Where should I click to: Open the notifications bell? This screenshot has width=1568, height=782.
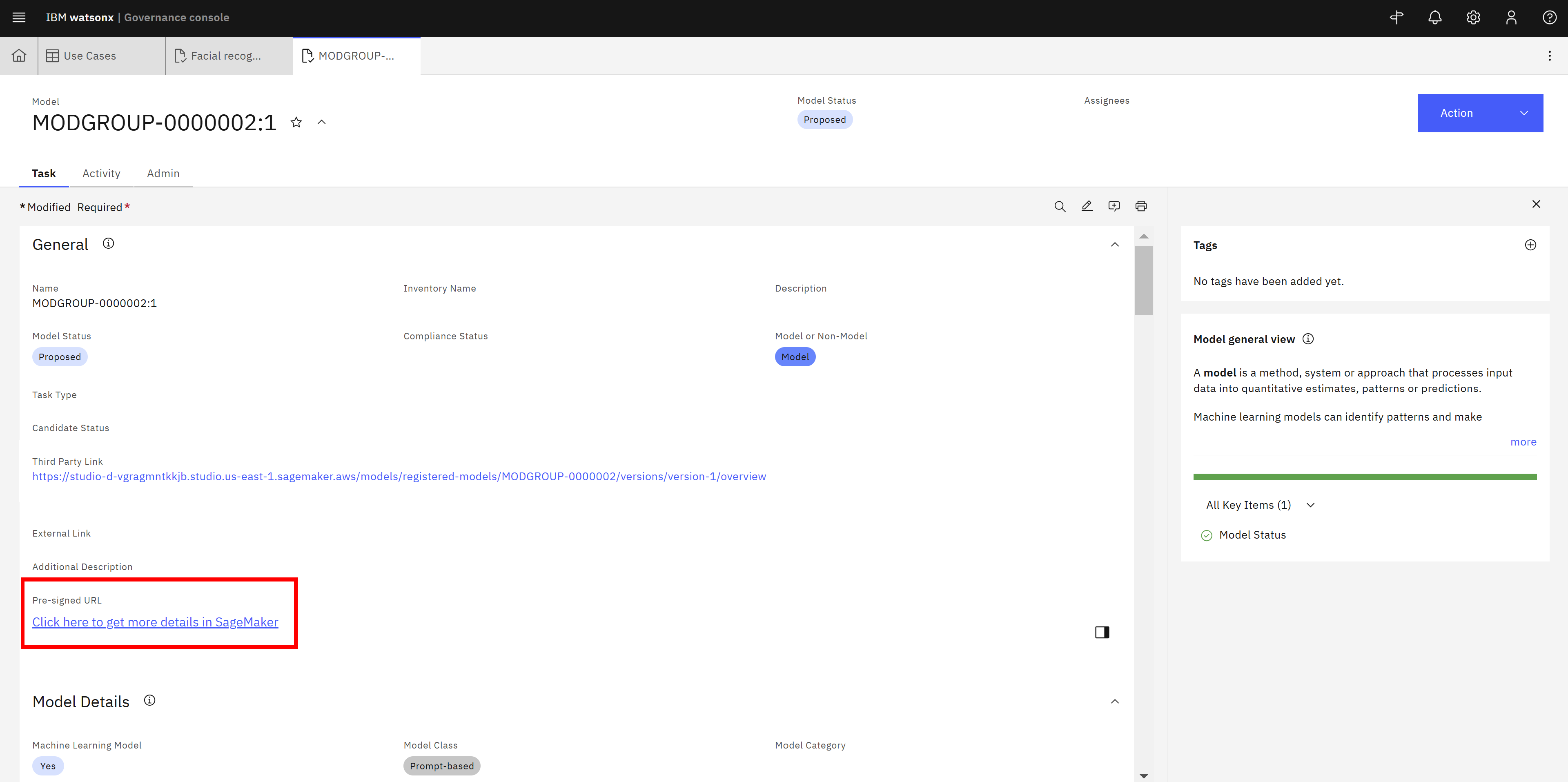(x=1435, y=18)
